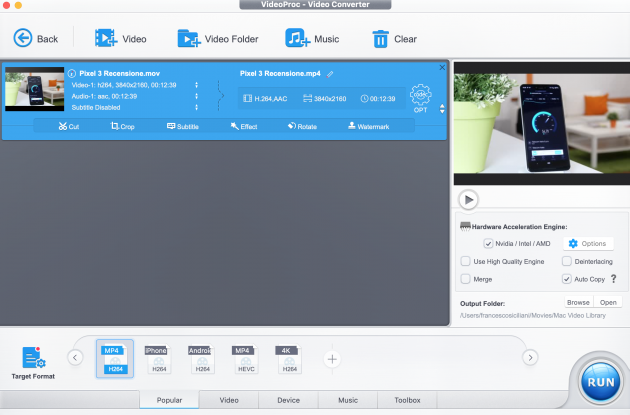Open codec OPT gear settings
The width and height of the screenshot is (630, 415).
point(420,98)
